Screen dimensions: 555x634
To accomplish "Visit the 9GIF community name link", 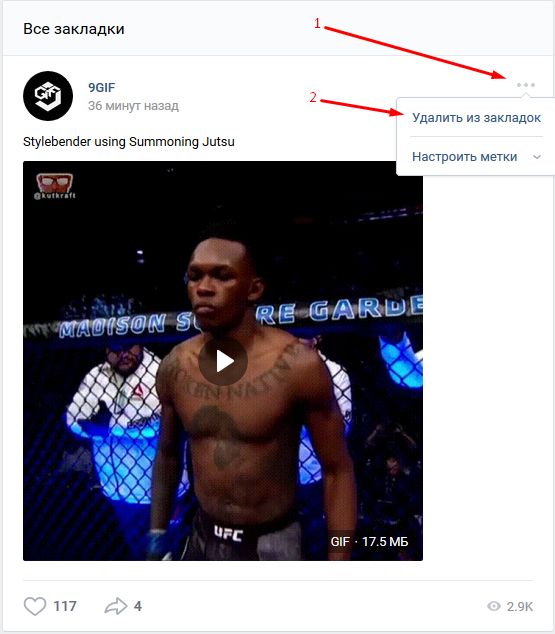I will pyautogui.click(x=101, y=87).
